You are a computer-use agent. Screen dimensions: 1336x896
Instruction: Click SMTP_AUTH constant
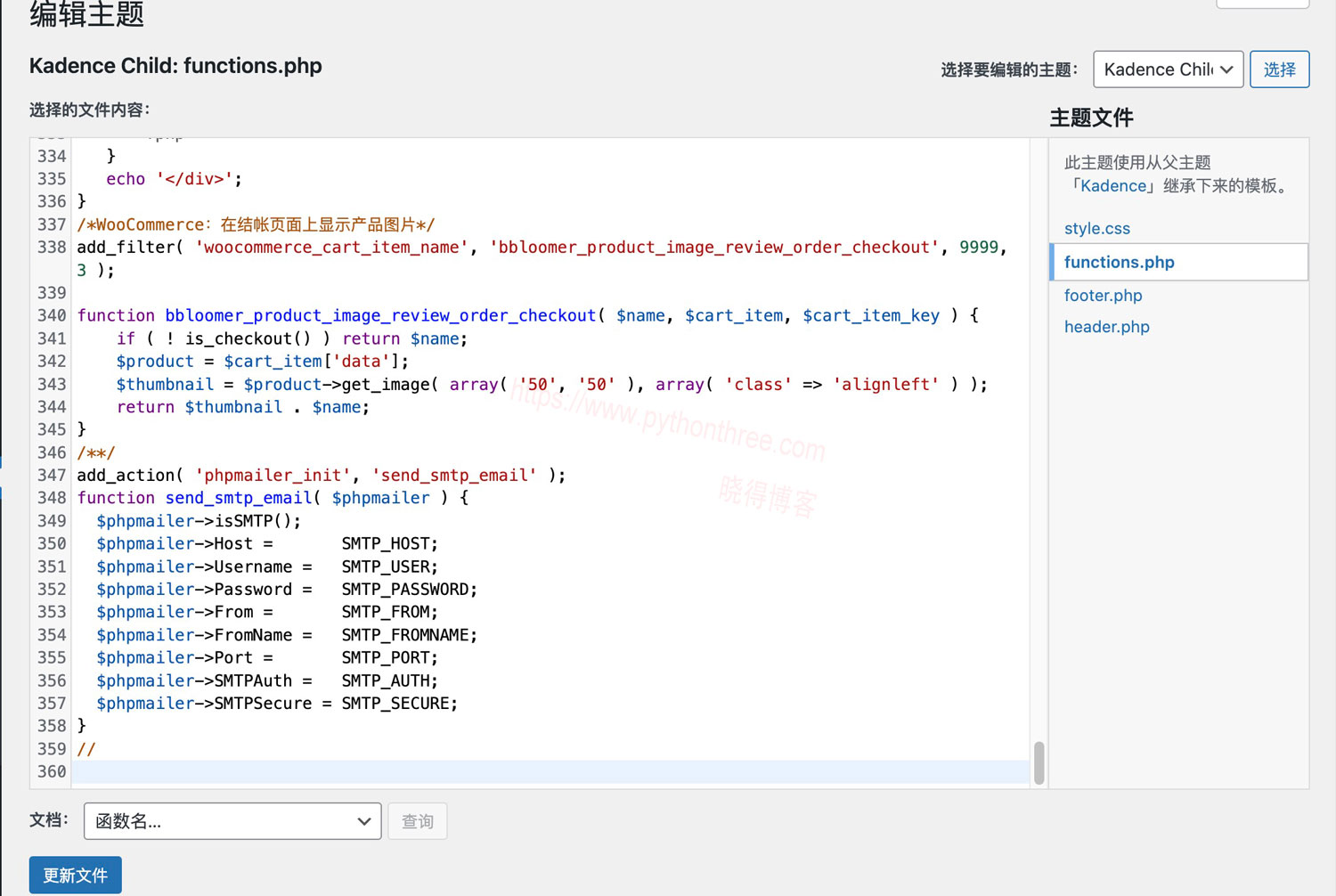click(385, 680)
